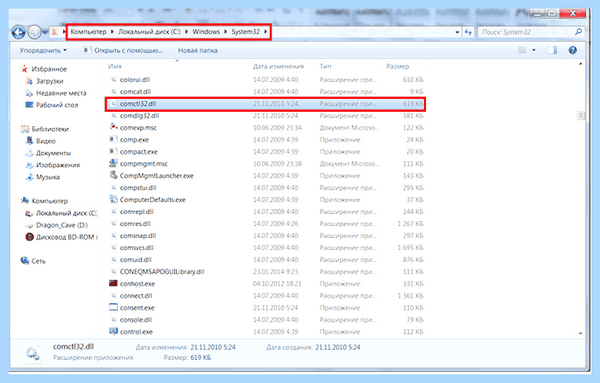Click the comctl32.dll file icon
The image size is (600, 383).
(x=113, y=104)
